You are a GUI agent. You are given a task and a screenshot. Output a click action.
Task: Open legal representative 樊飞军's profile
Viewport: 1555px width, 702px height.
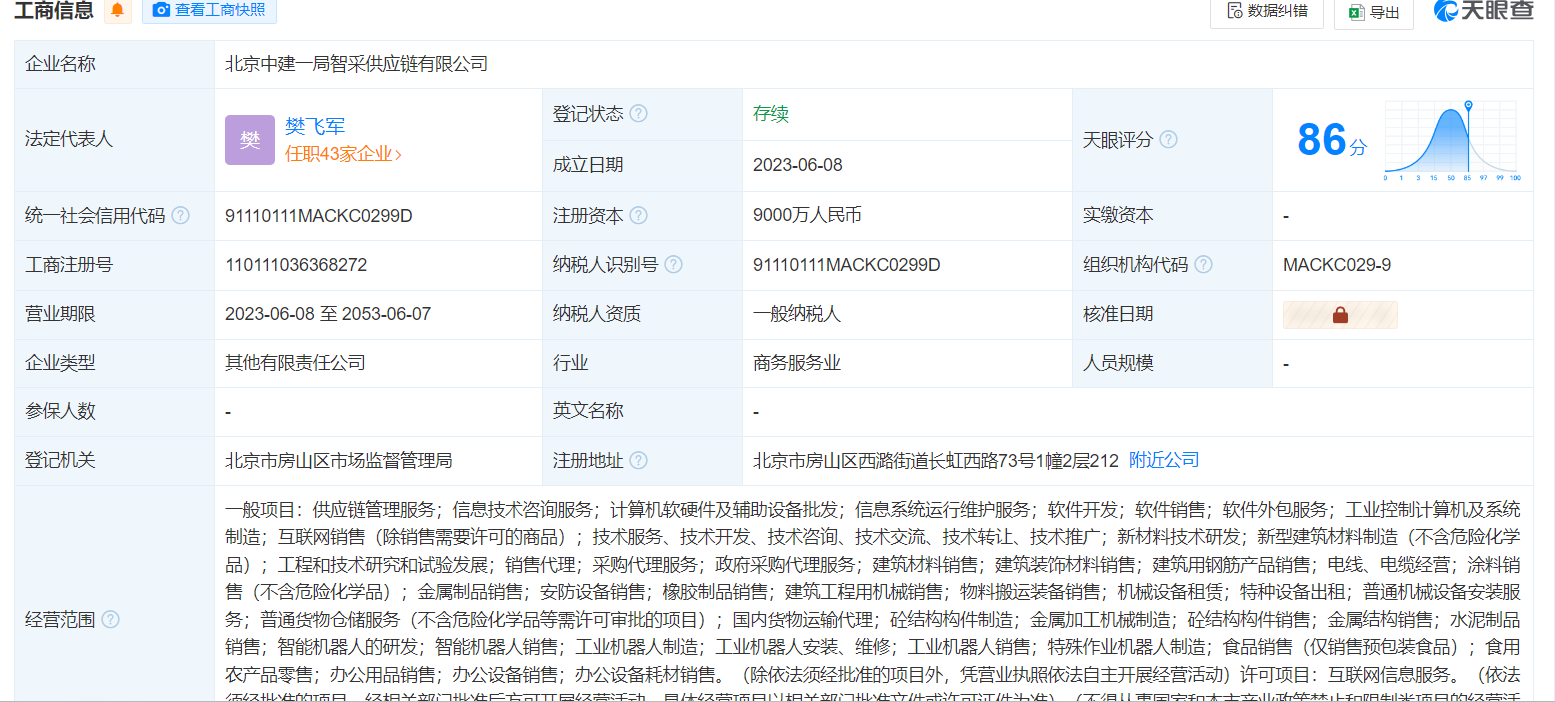[x=315, y=126]
